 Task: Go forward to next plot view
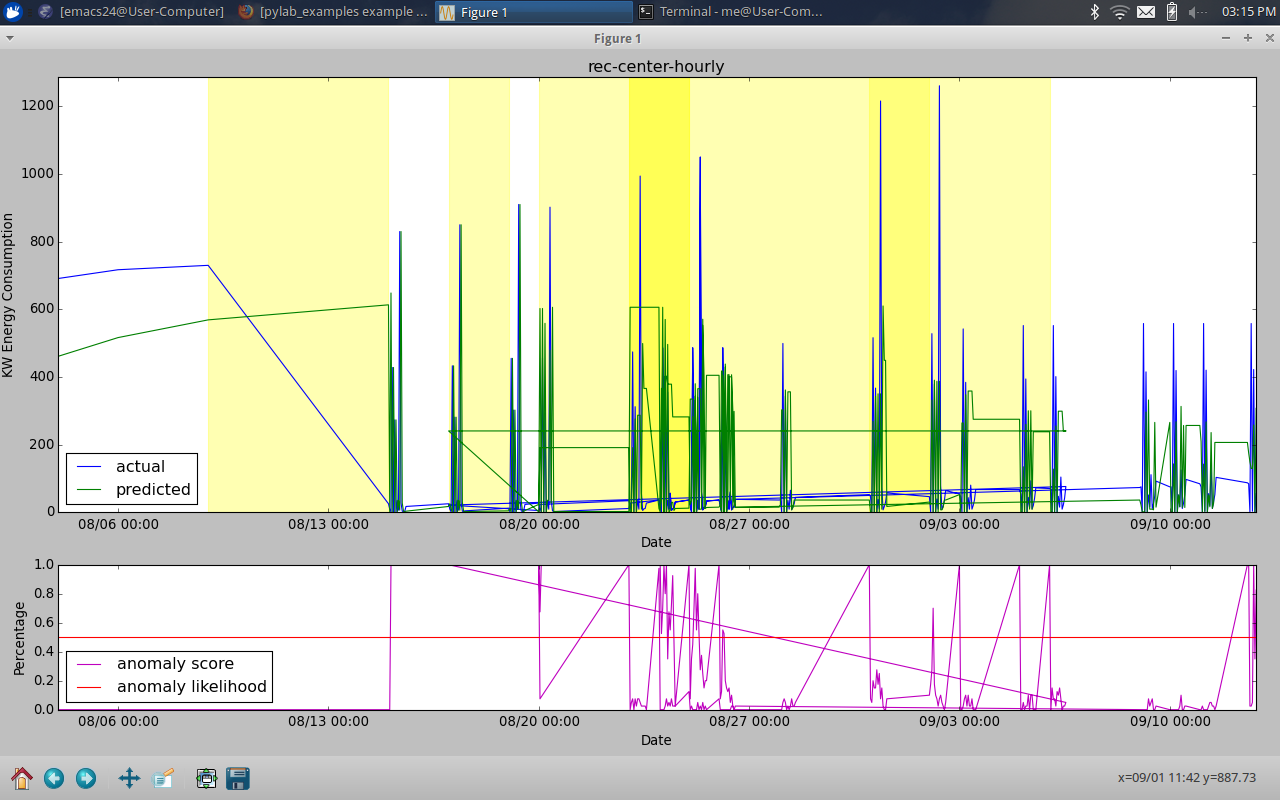[86, 778]
